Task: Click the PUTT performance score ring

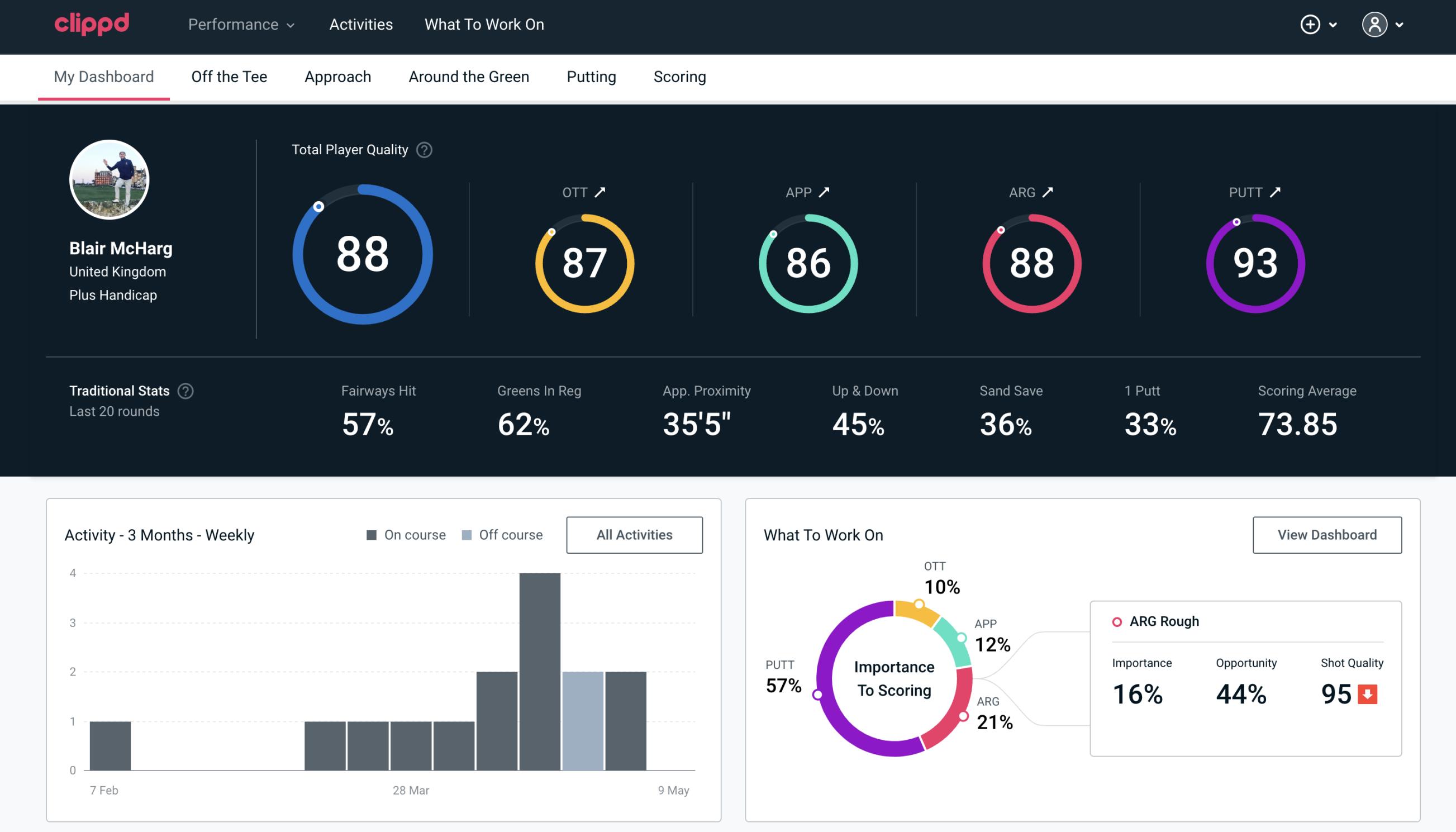Action: pos(1254,261)
